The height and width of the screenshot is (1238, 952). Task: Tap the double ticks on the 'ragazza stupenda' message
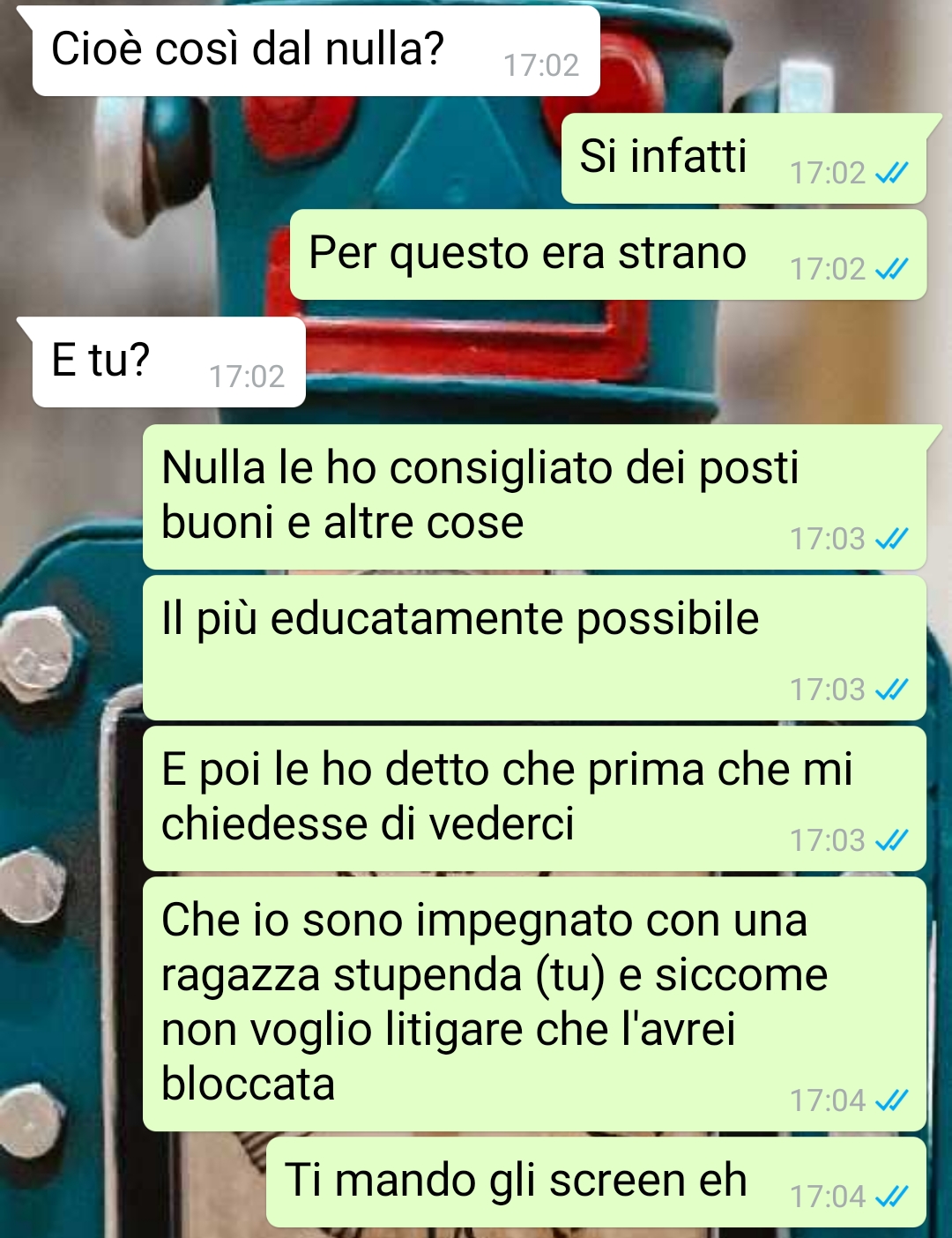pyautogui.click(x=891, y=1100)
